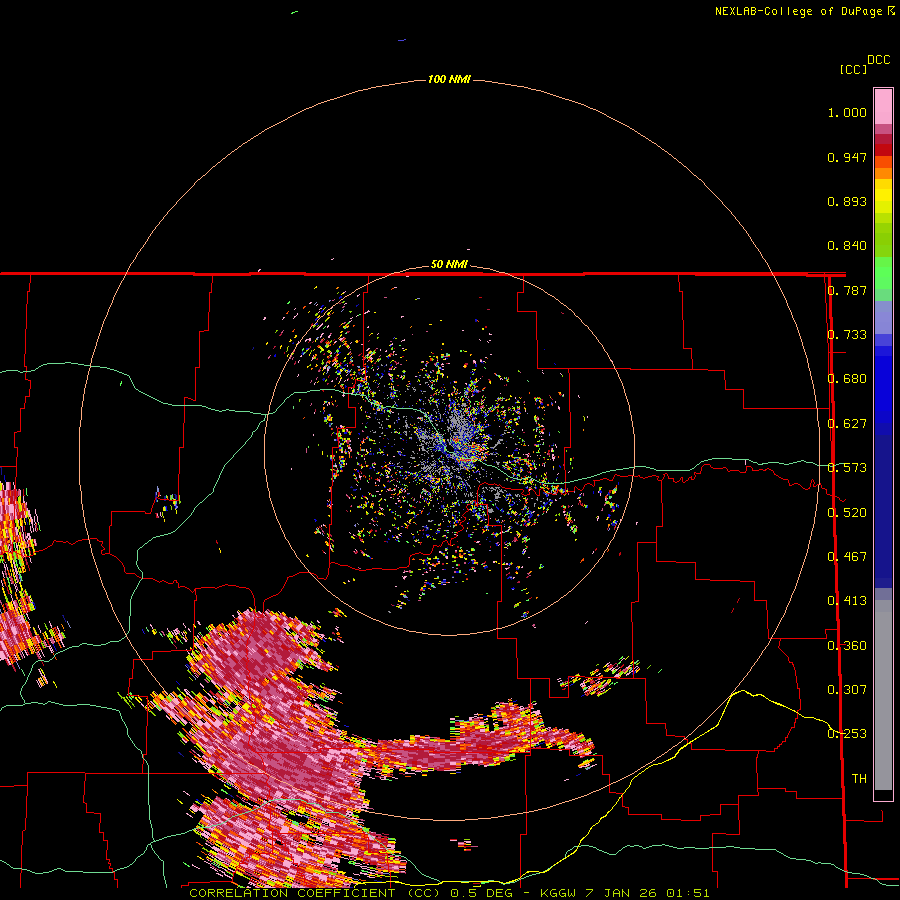Click the KGGW station ID in the caption
The image size is (900, 900).
pos(558,893)
